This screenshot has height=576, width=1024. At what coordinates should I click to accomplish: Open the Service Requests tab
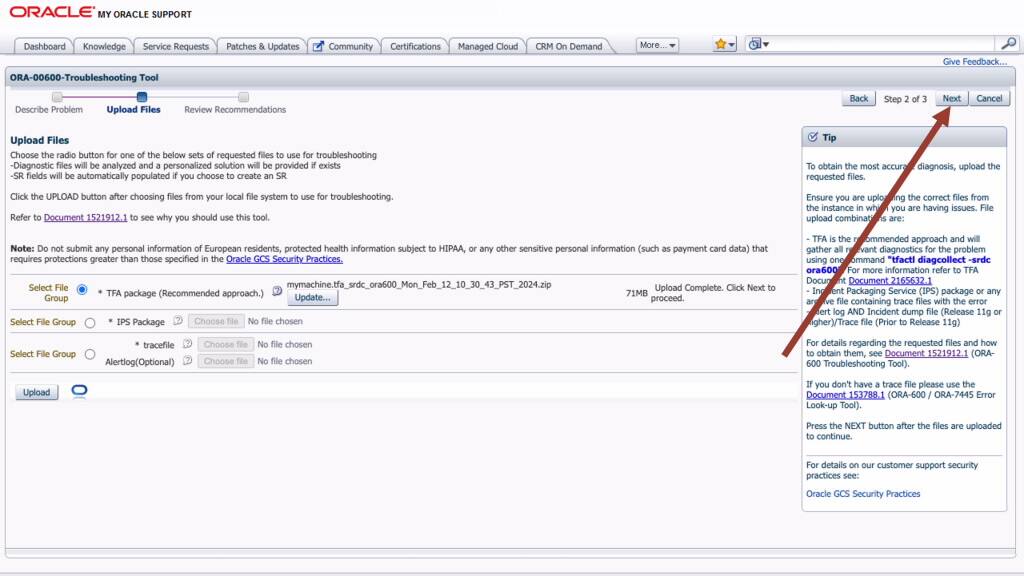[x=175, y=45]
